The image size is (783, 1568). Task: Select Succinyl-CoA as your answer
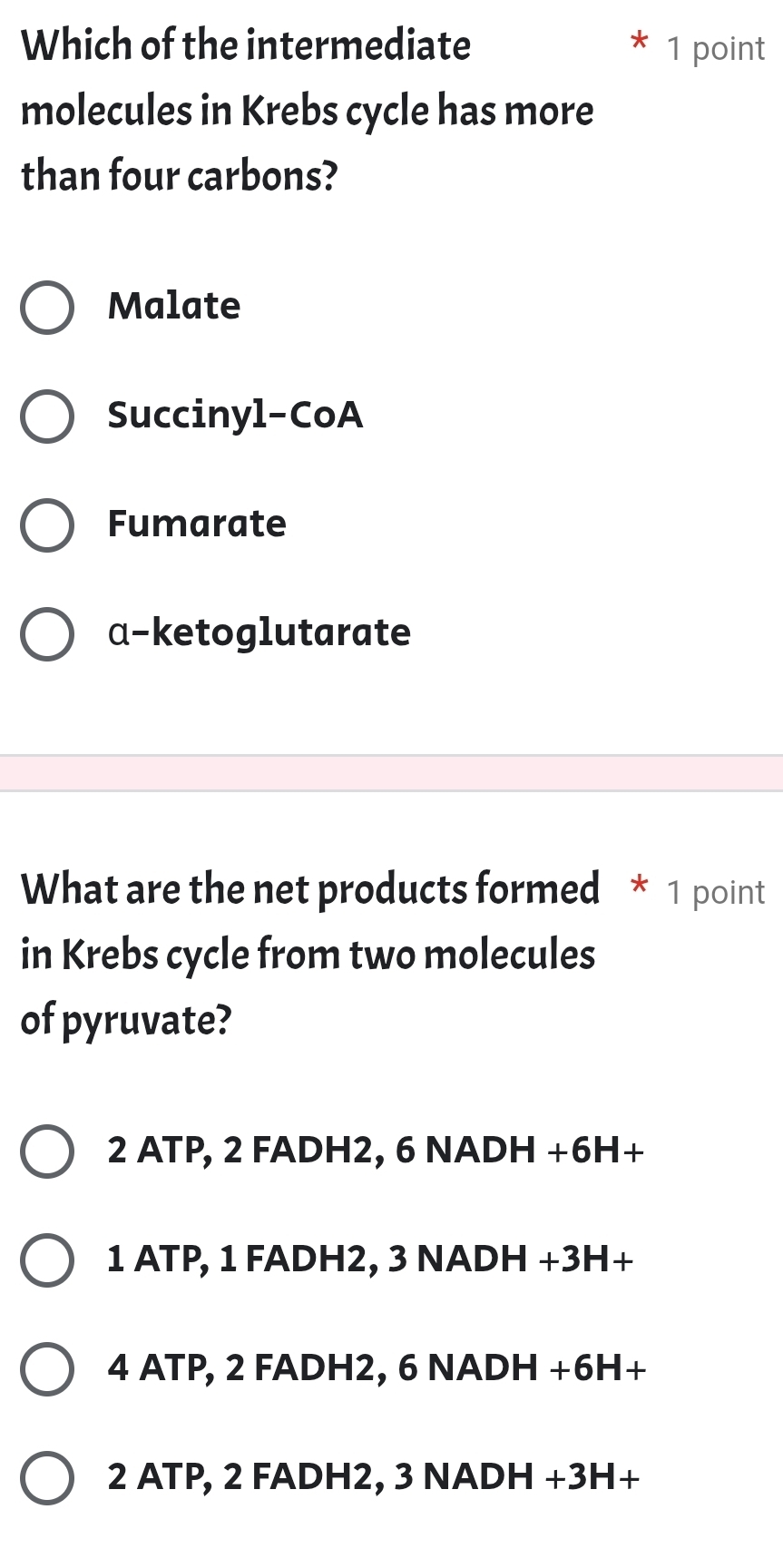(48, 416)
